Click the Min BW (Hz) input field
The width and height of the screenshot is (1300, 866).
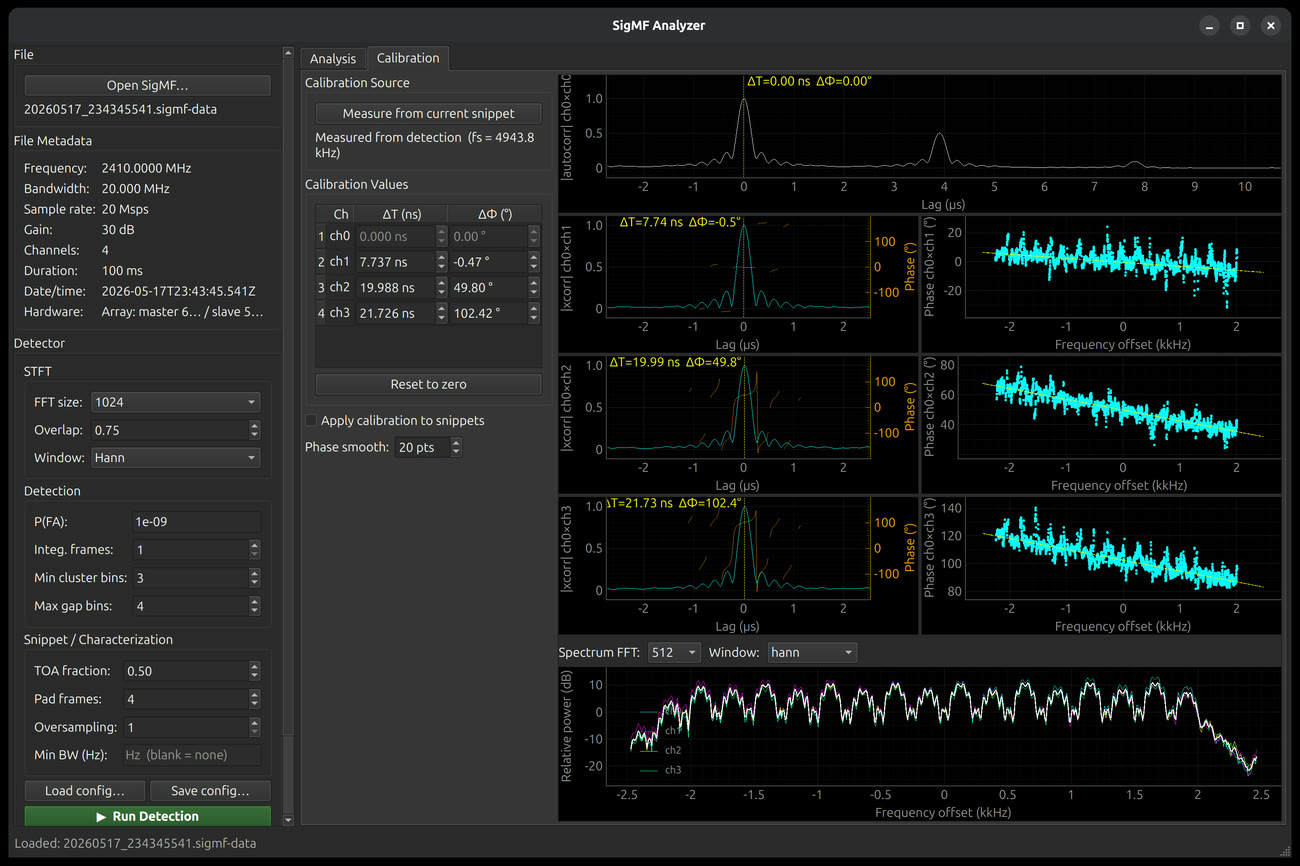191,755
